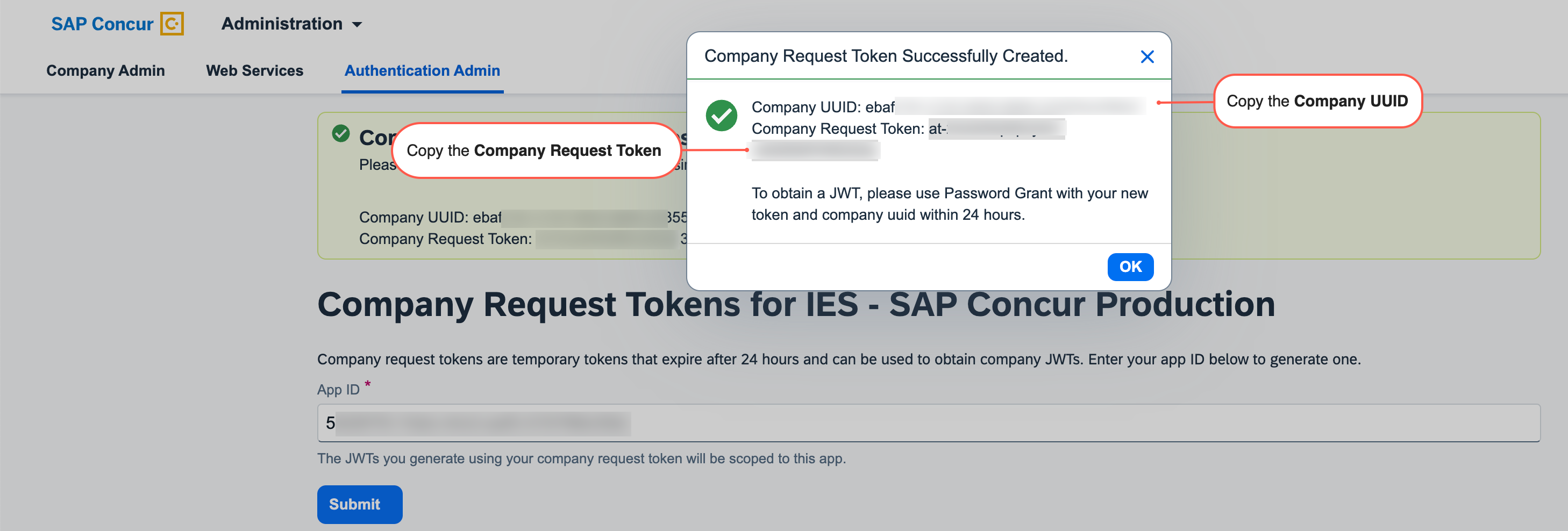Confirm the dialog with OK button
Image resolution: width=1568 pixels, height=531 pixels.
(1130, 267)
